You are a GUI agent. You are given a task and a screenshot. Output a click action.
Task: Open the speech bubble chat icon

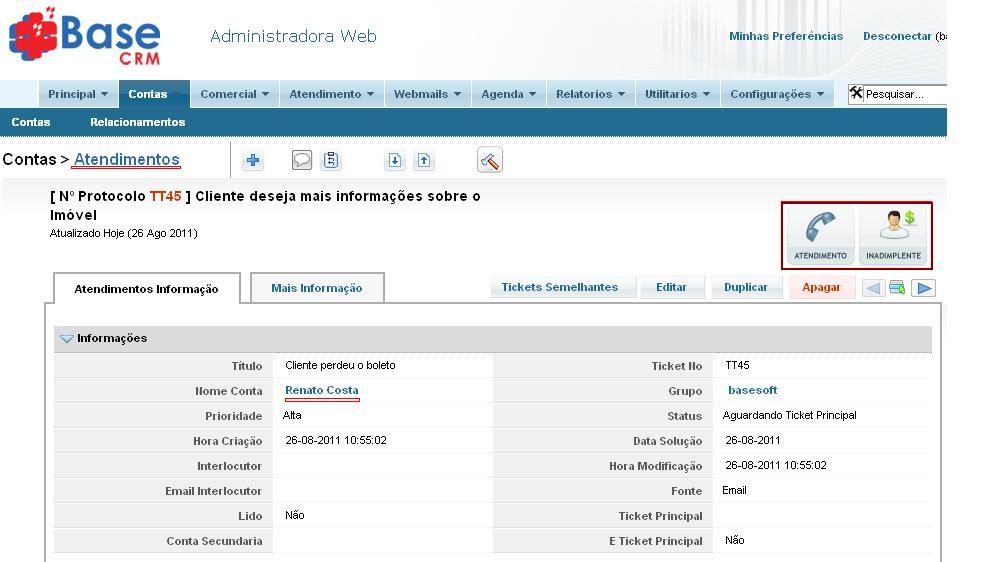[x=301, y=160]
